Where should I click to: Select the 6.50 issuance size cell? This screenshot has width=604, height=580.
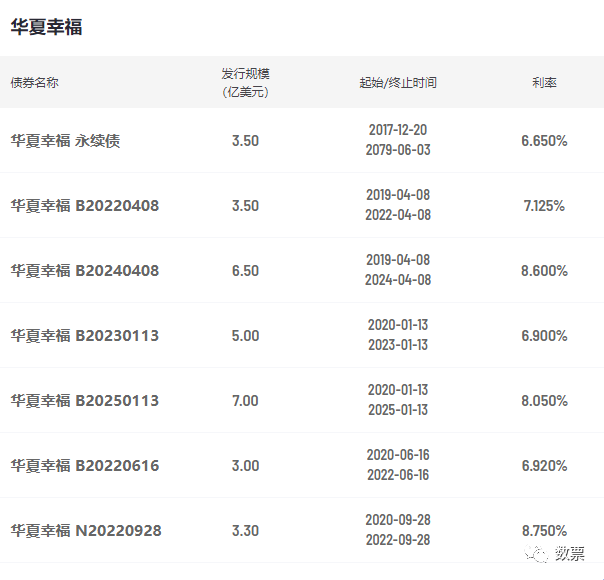(245, 271)
